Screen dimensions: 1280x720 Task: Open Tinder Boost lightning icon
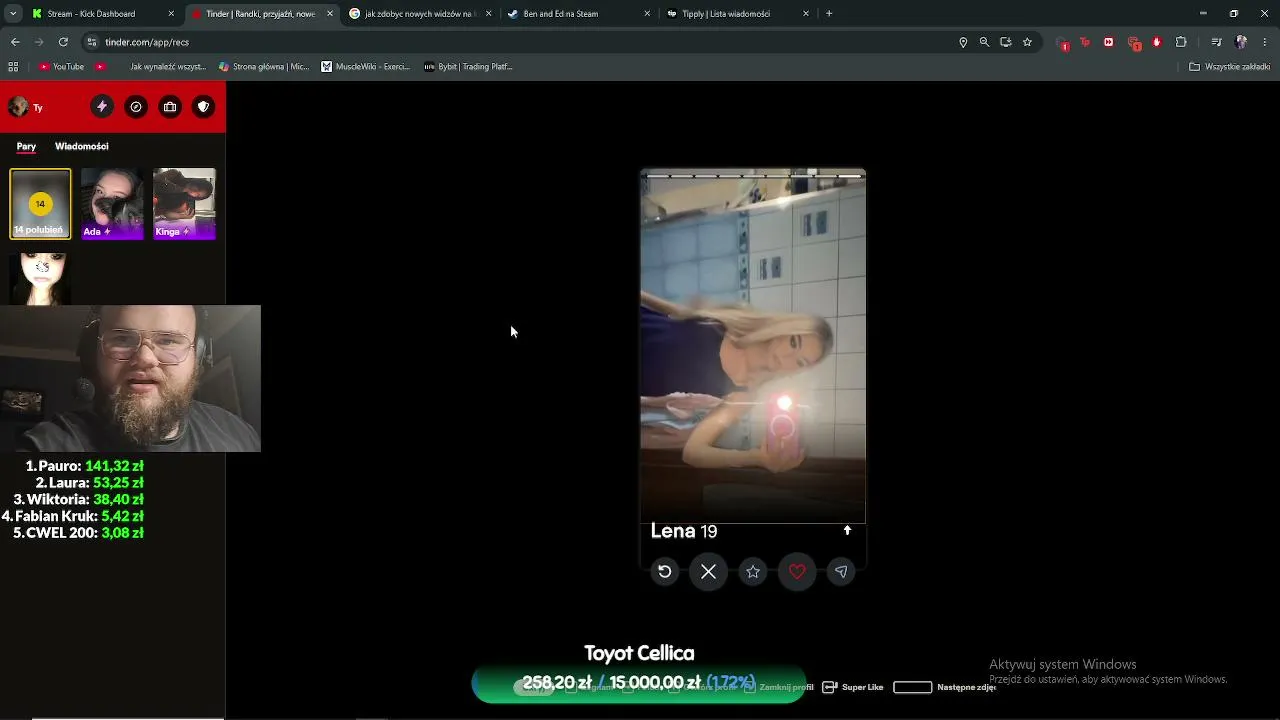102,107
